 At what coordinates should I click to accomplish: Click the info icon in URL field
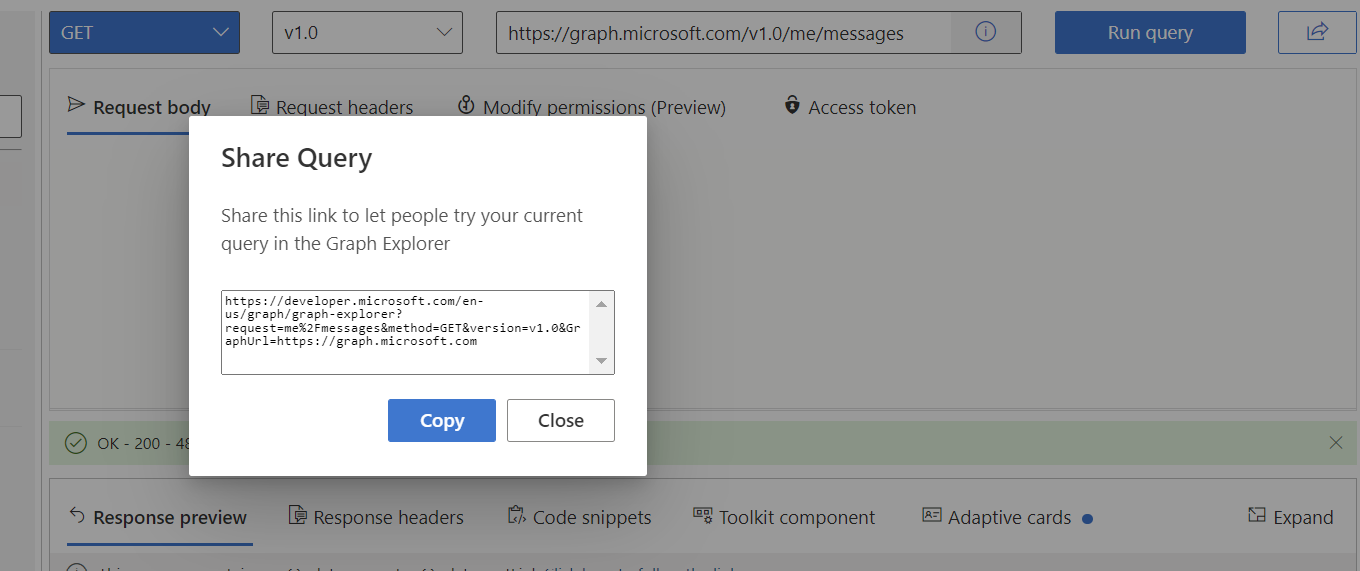[x=985, y=32]
